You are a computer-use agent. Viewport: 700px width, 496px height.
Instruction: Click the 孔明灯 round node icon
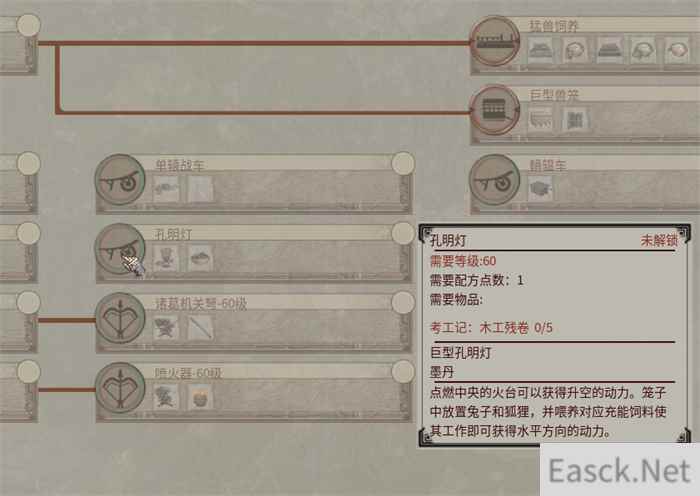click(x=120, y=249)
